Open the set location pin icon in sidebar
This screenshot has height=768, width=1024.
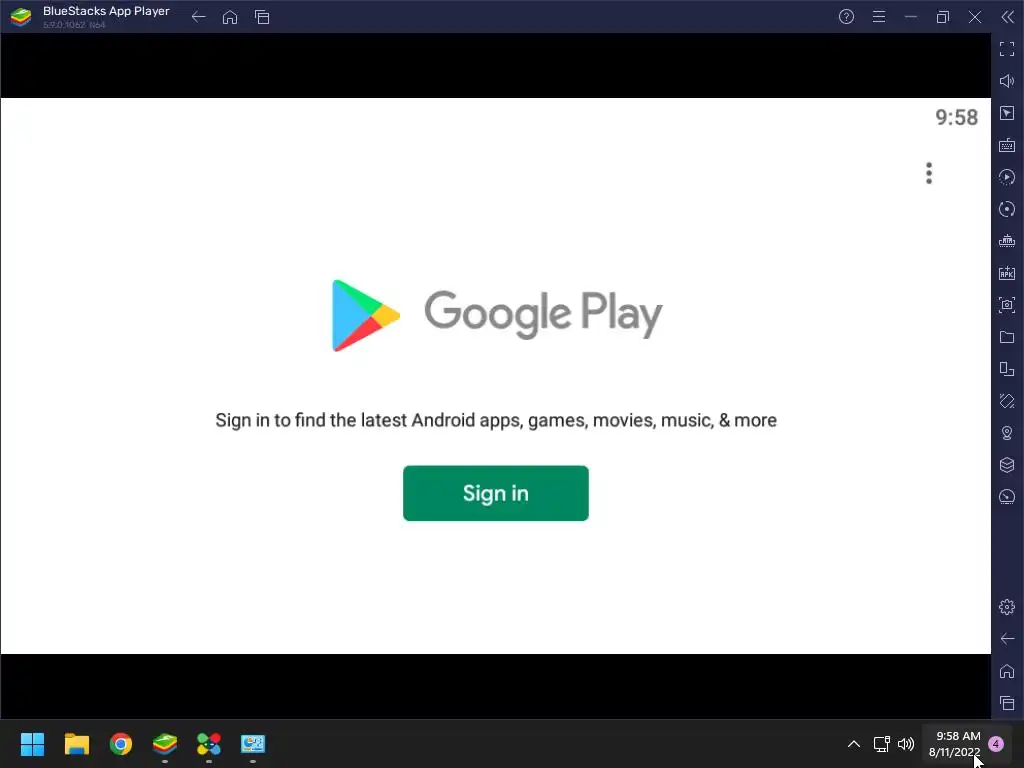1007,433
